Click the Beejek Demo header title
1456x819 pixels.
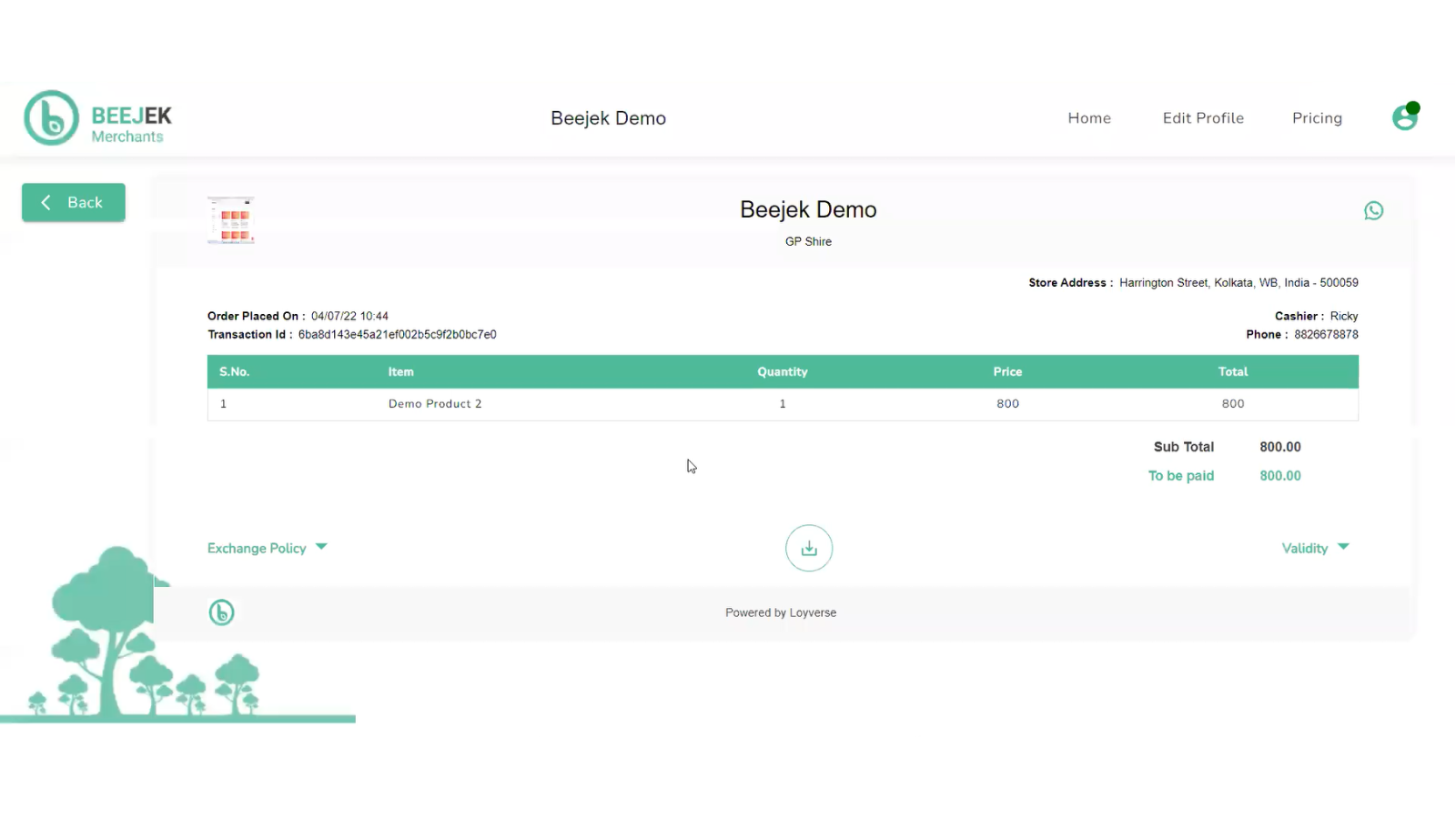(608, 118)
